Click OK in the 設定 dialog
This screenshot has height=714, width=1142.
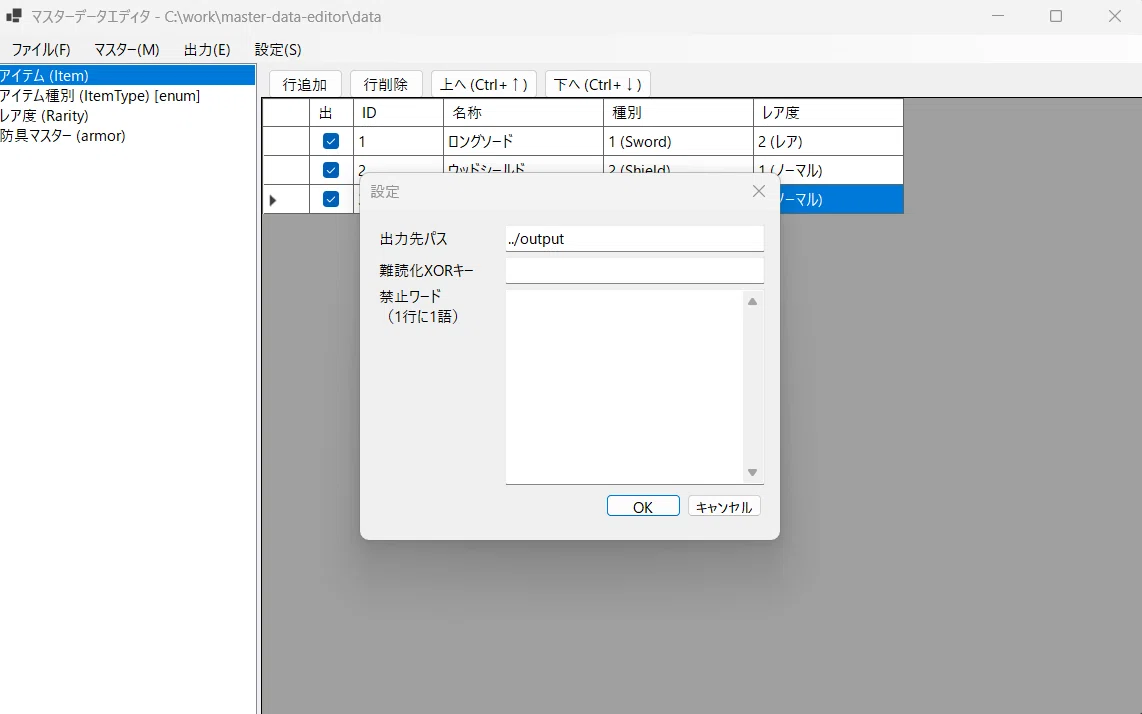click(x=643, y=506)
